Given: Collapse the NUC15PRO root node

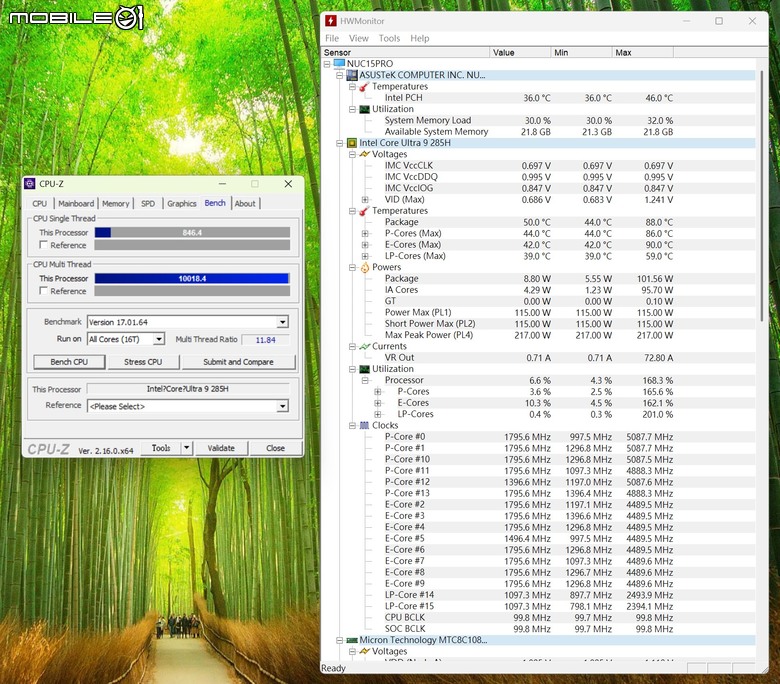Looking at the screenshot, I should [327, 64].
